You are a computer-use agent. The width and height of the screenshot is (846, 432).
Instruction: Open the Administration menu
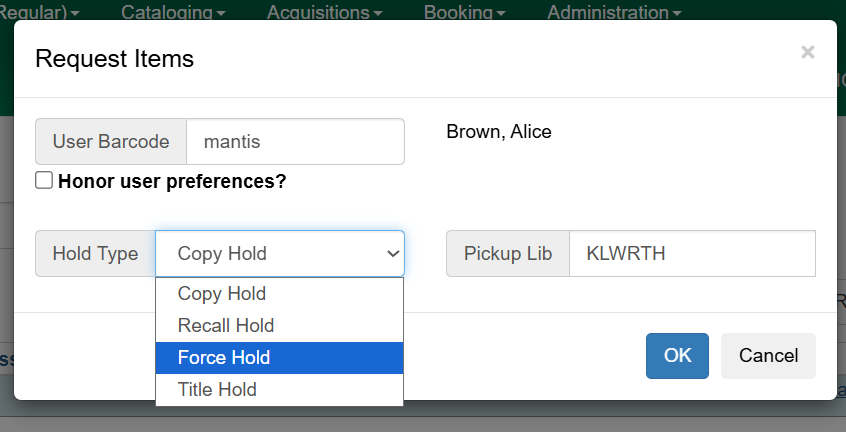[614, 13]
